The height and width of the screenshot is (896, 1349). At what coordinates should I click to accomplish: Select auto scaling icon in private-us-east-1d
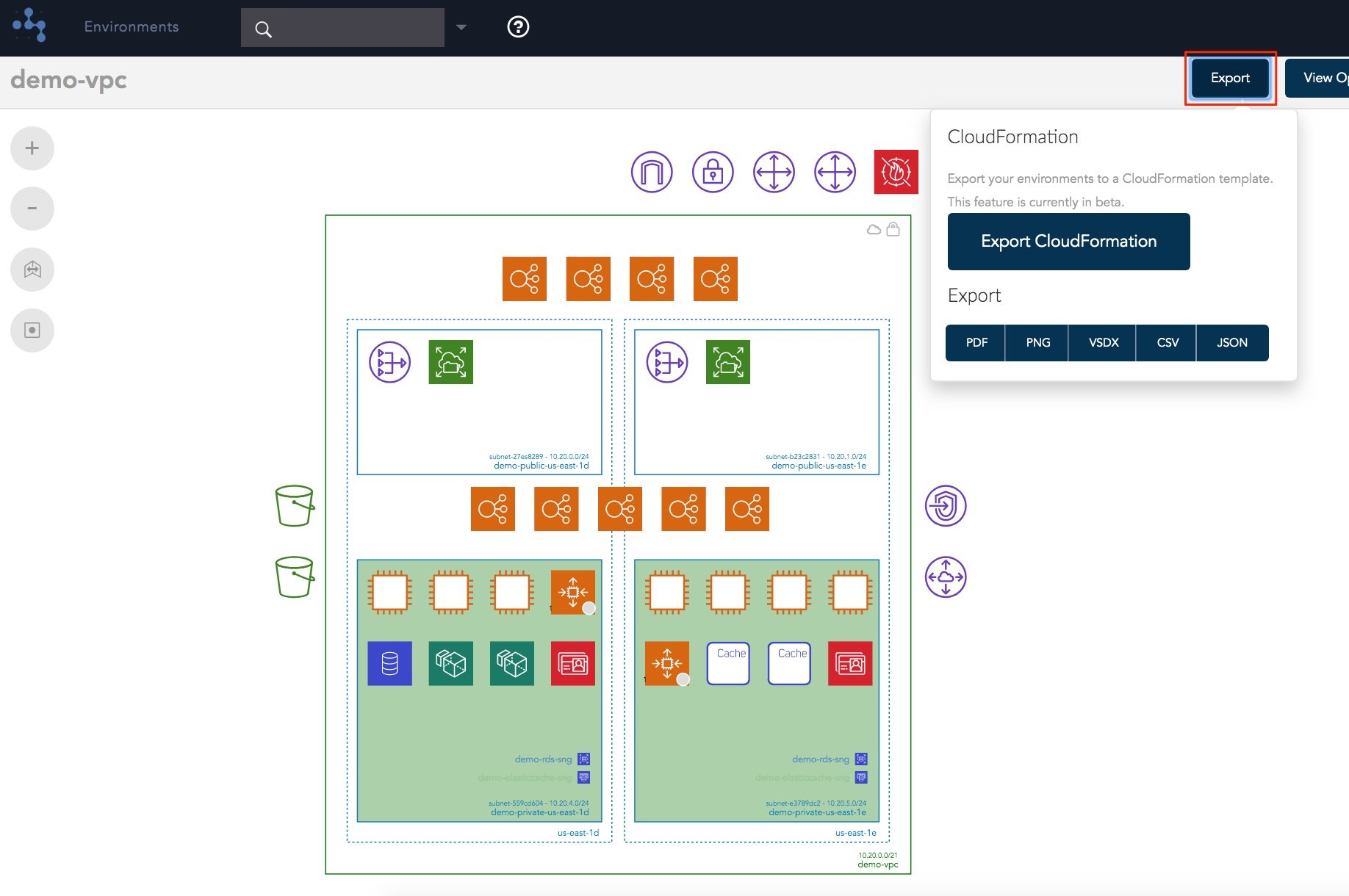tap(573, 592)
